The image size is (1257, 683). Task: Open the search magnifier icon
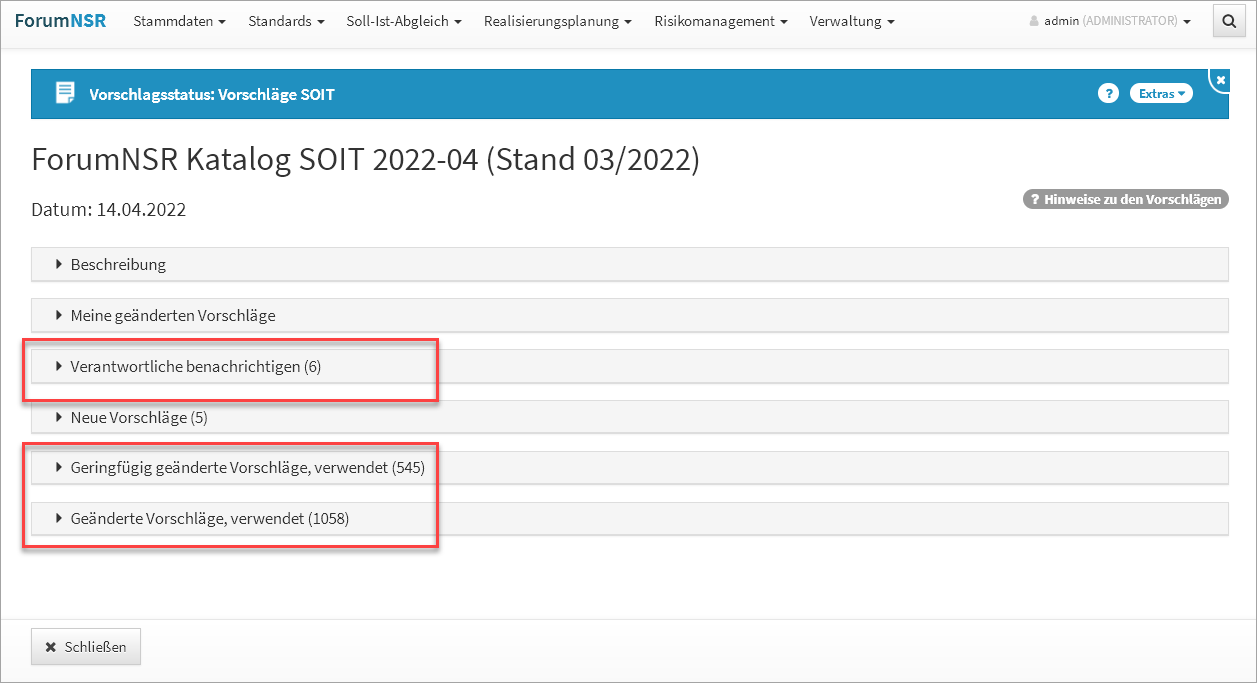click(1228, 21)
